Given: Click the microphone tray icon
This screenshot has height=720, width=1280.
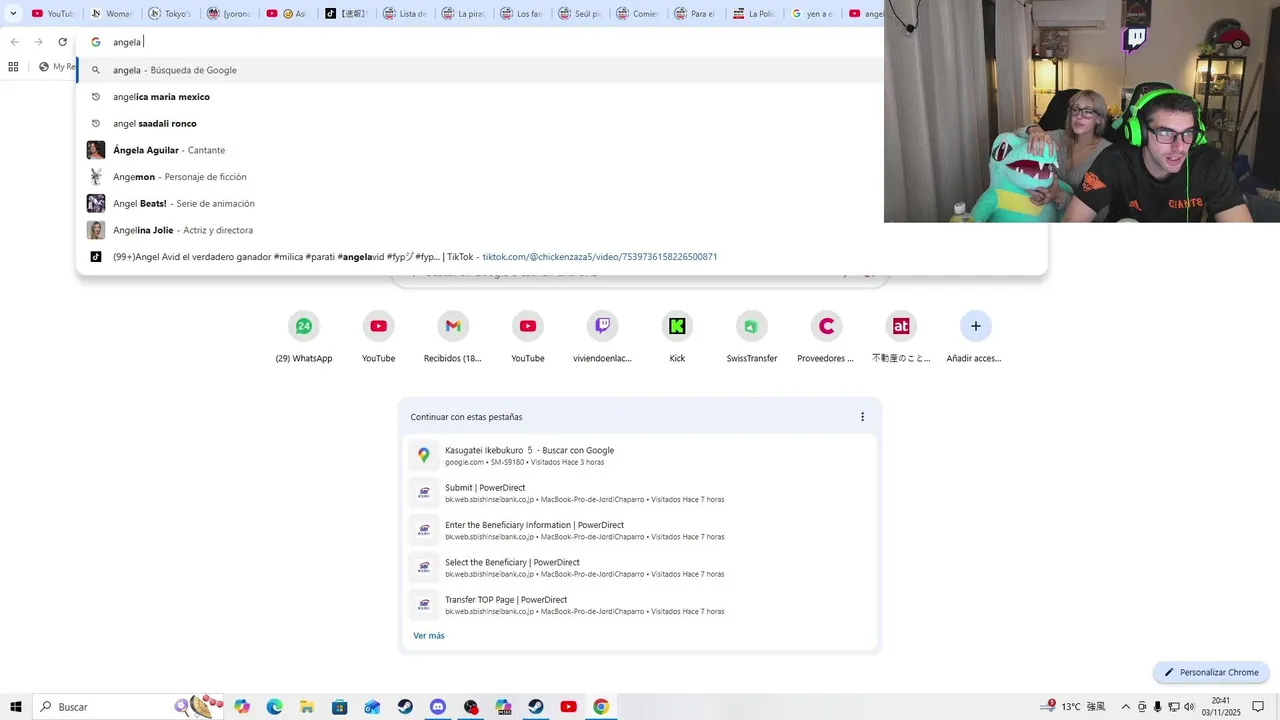Looking at the screenshot, I should pos(1157,707).
